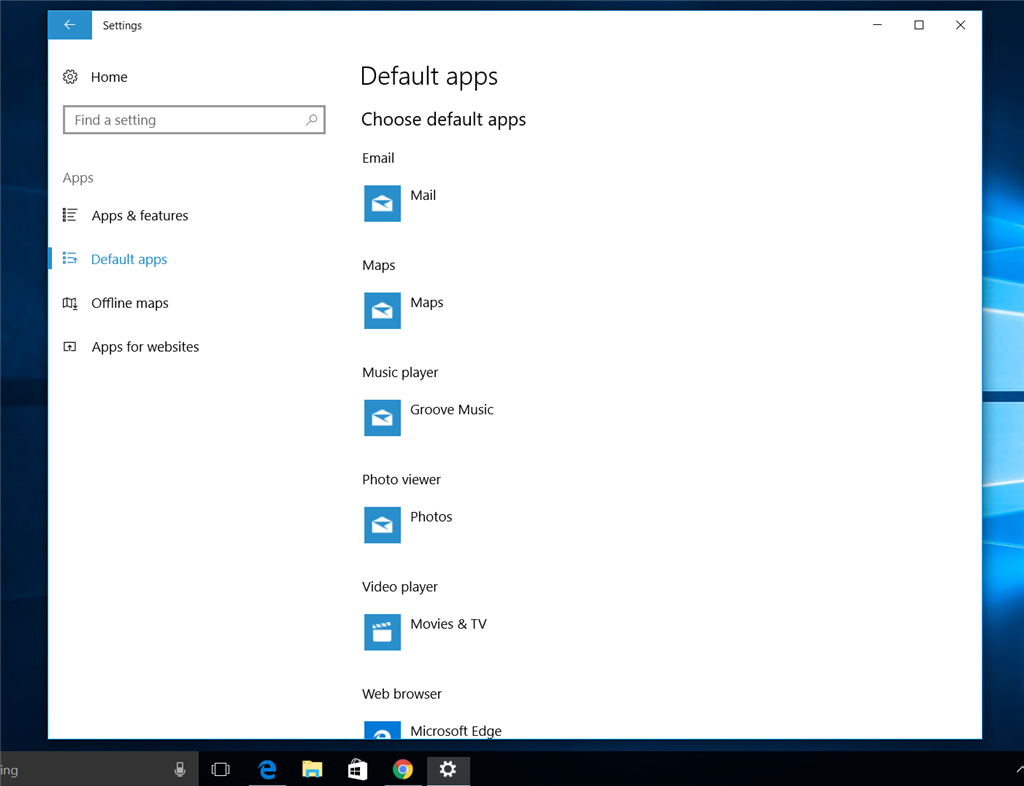Click the icon beside Groove Music

[x=382, y=418]
